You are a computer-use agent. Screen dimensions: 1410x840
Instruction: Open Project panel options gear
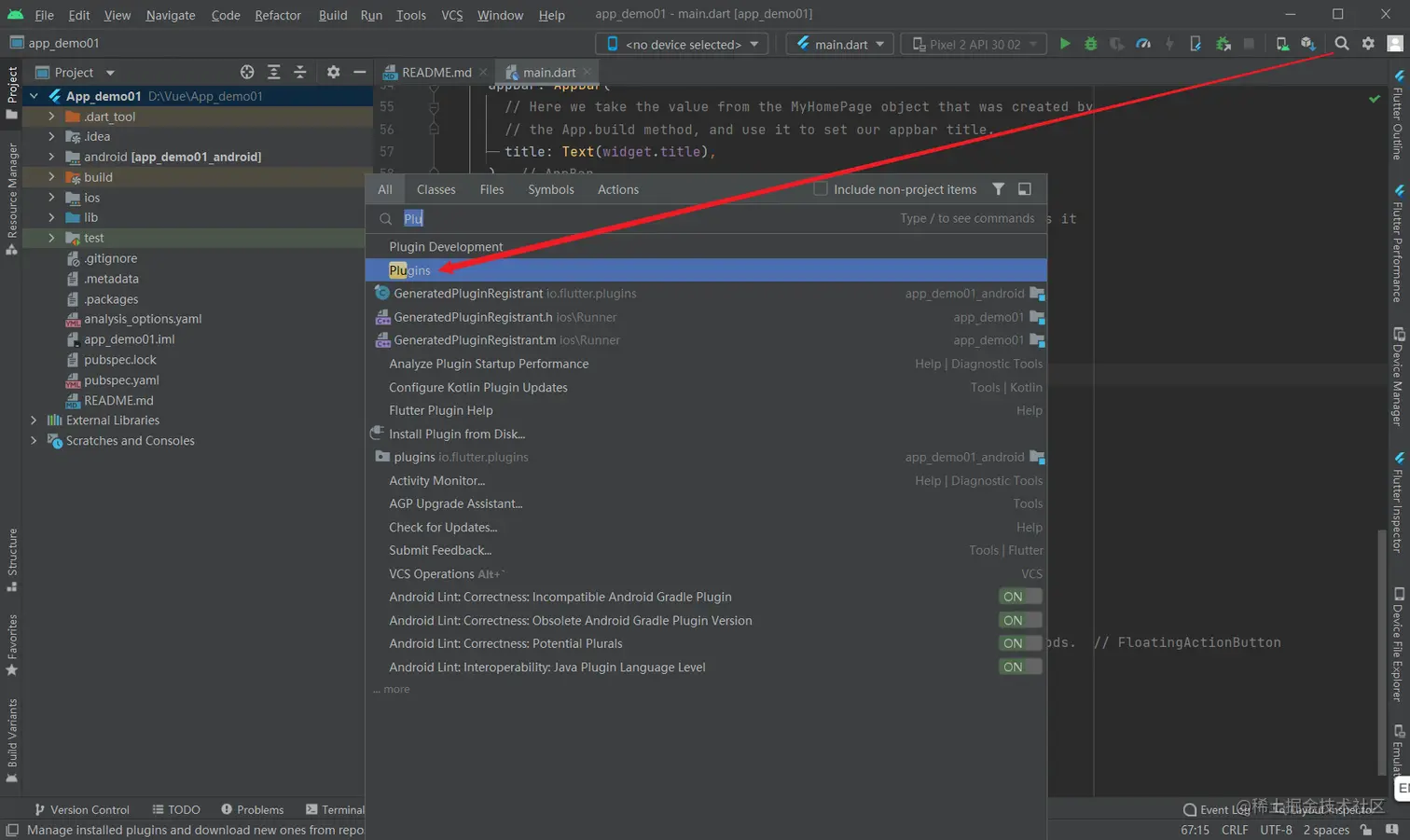[x=333, y=72]
